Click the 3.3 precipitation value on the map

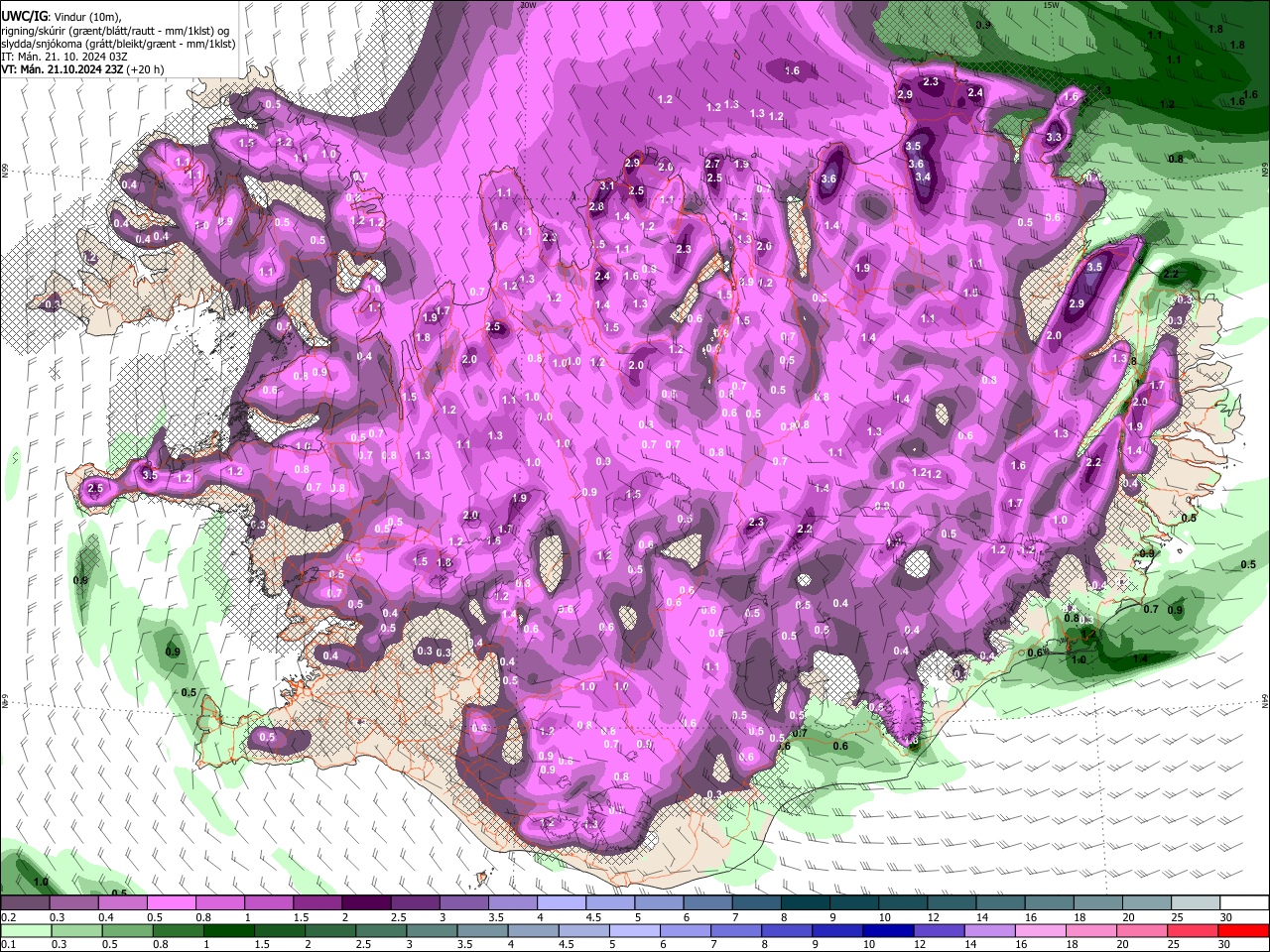click(1054, 137)
